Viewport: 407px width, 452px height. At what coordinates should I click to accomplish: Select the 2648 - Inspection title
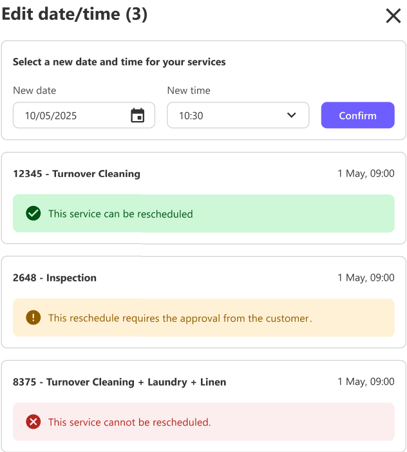[55, 278]
